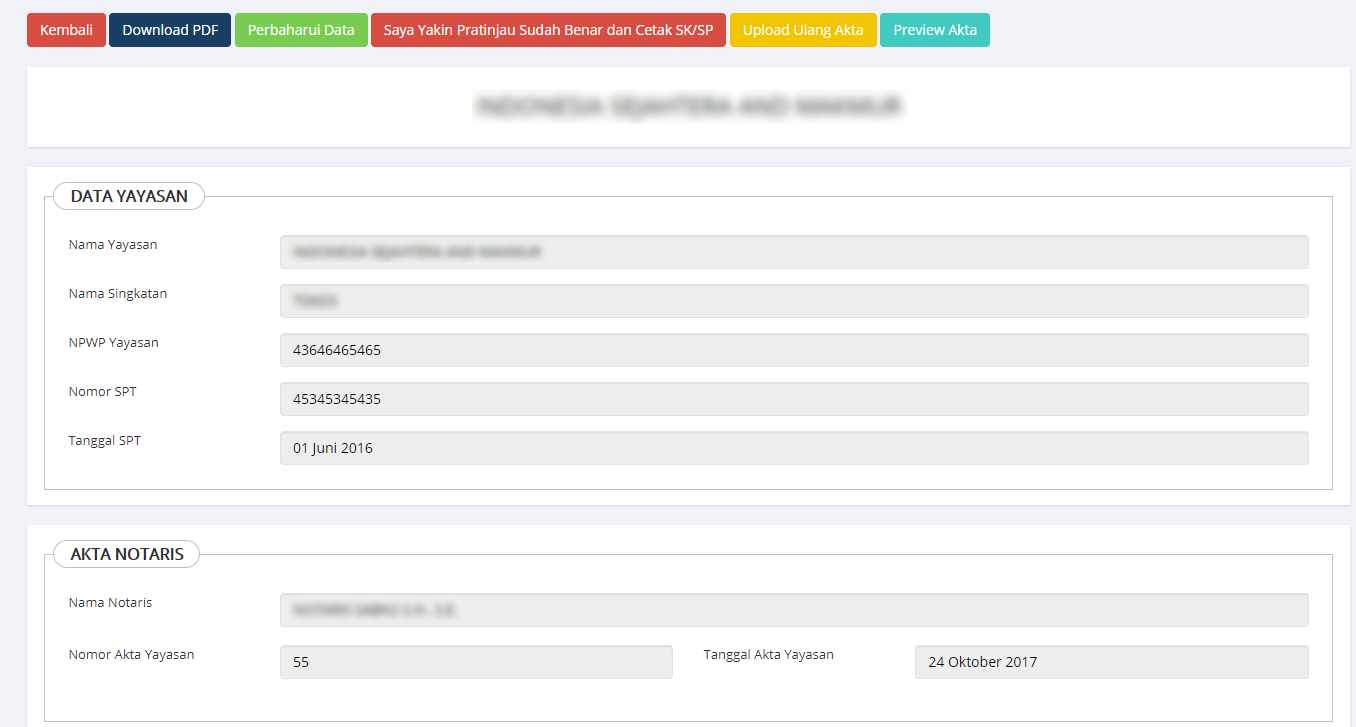Screen dimensions: 1356x727
Task: Click the Nomor SPT field showing 45345345435
Action: point(794,399)
